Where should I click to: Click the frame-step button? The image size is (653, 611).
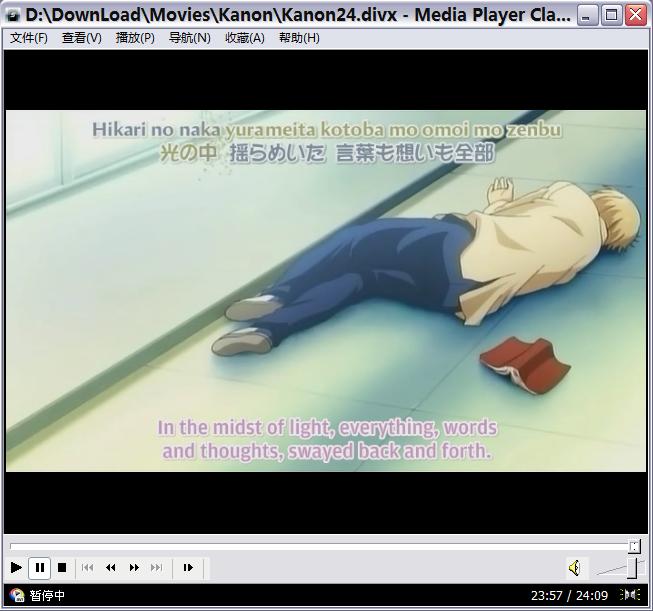point(188,567)
